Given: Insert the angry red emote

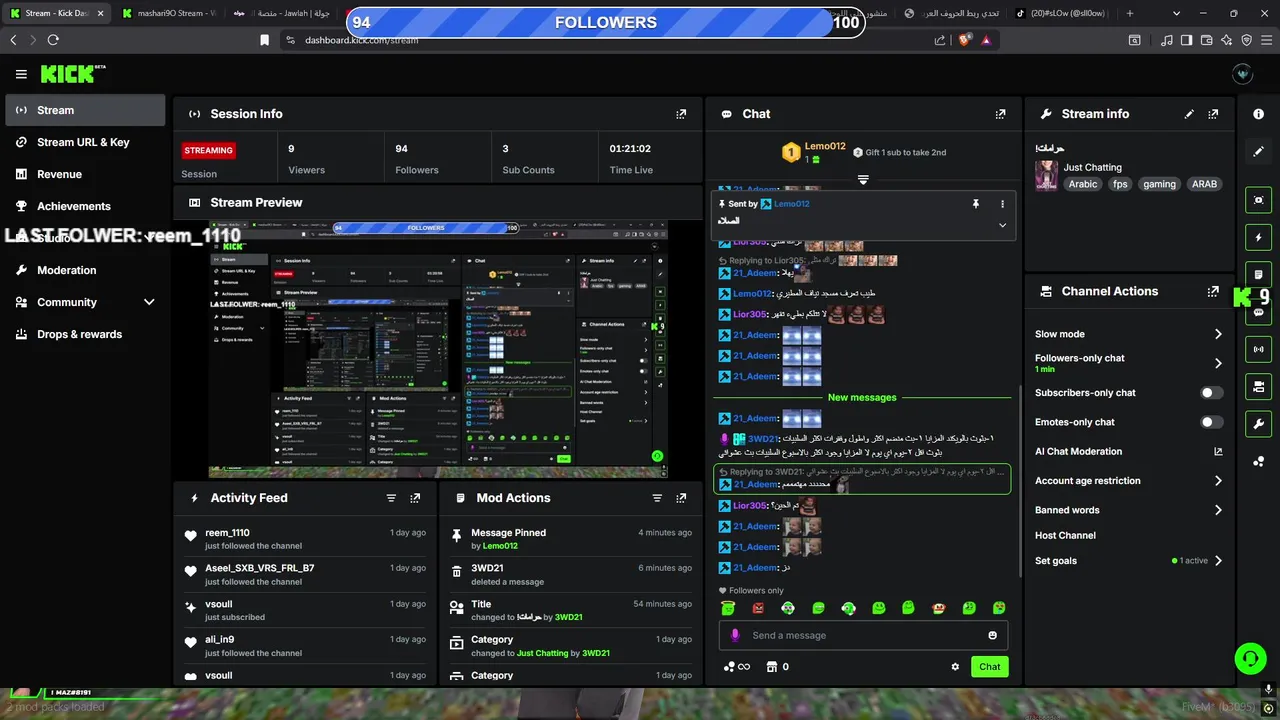Looking at the screenshot, I should pos(758,608).
